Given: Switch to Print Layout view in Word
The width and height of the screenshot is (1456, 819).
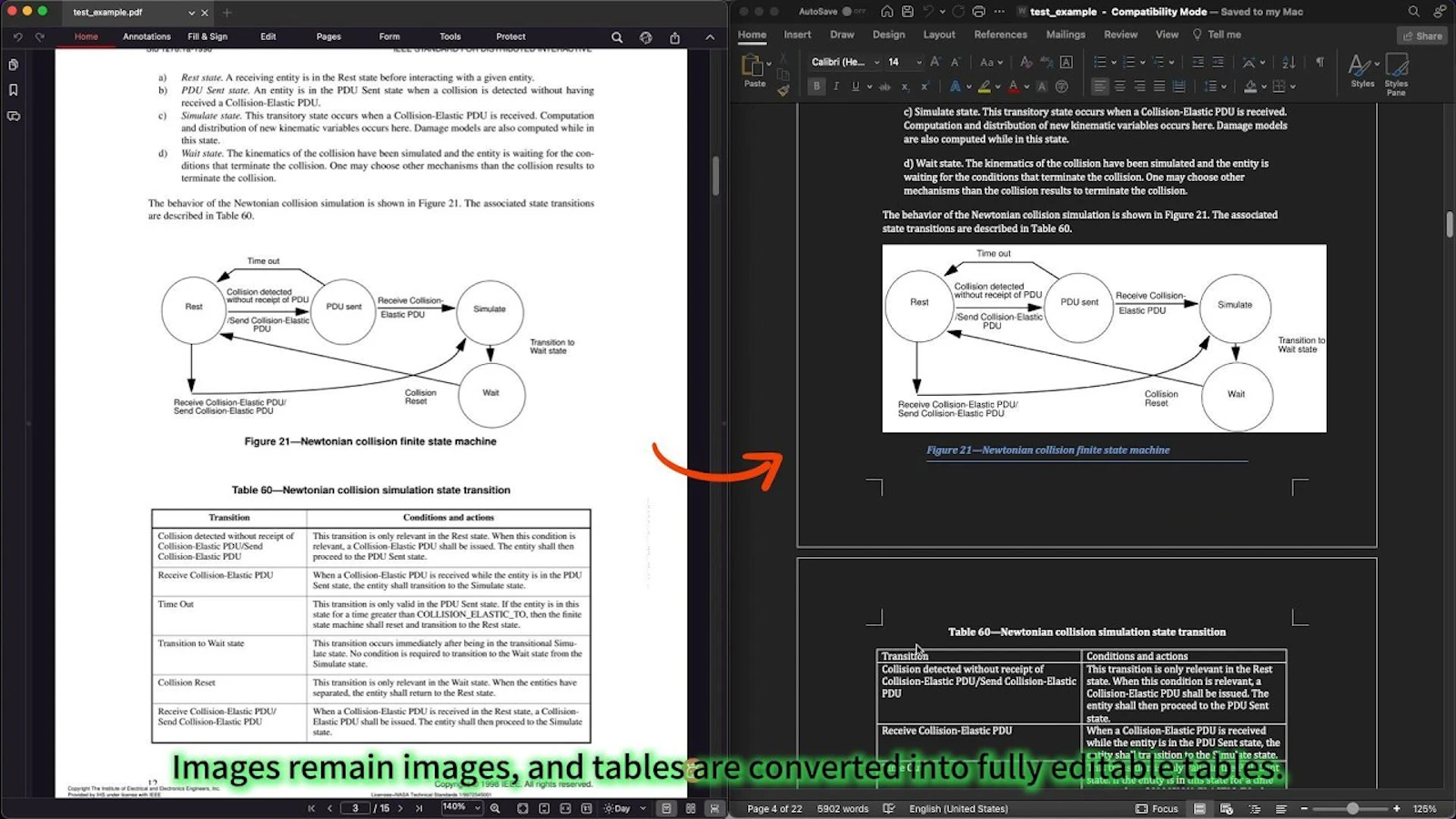Looking at the screenshot, I should [x=1199, y=808].
